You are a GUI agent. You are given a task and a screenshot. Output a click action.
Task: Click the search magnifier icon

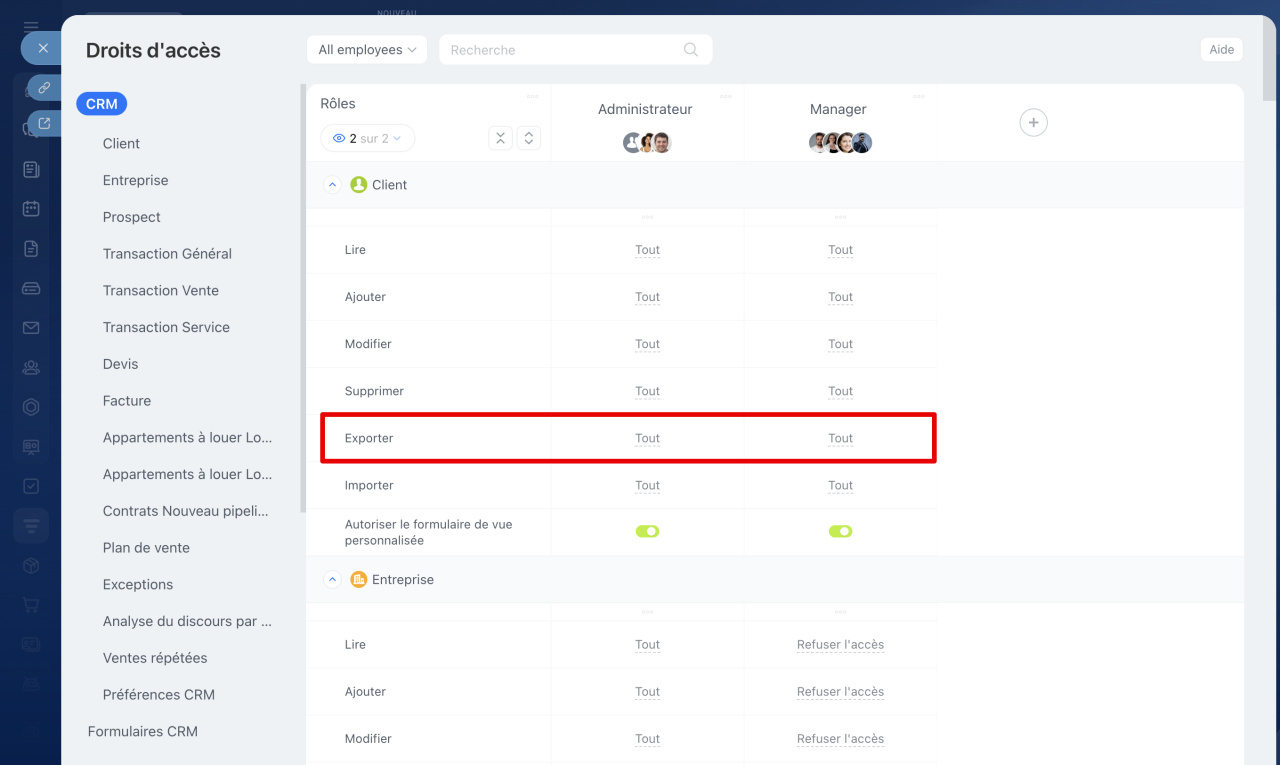coord(691,50)
